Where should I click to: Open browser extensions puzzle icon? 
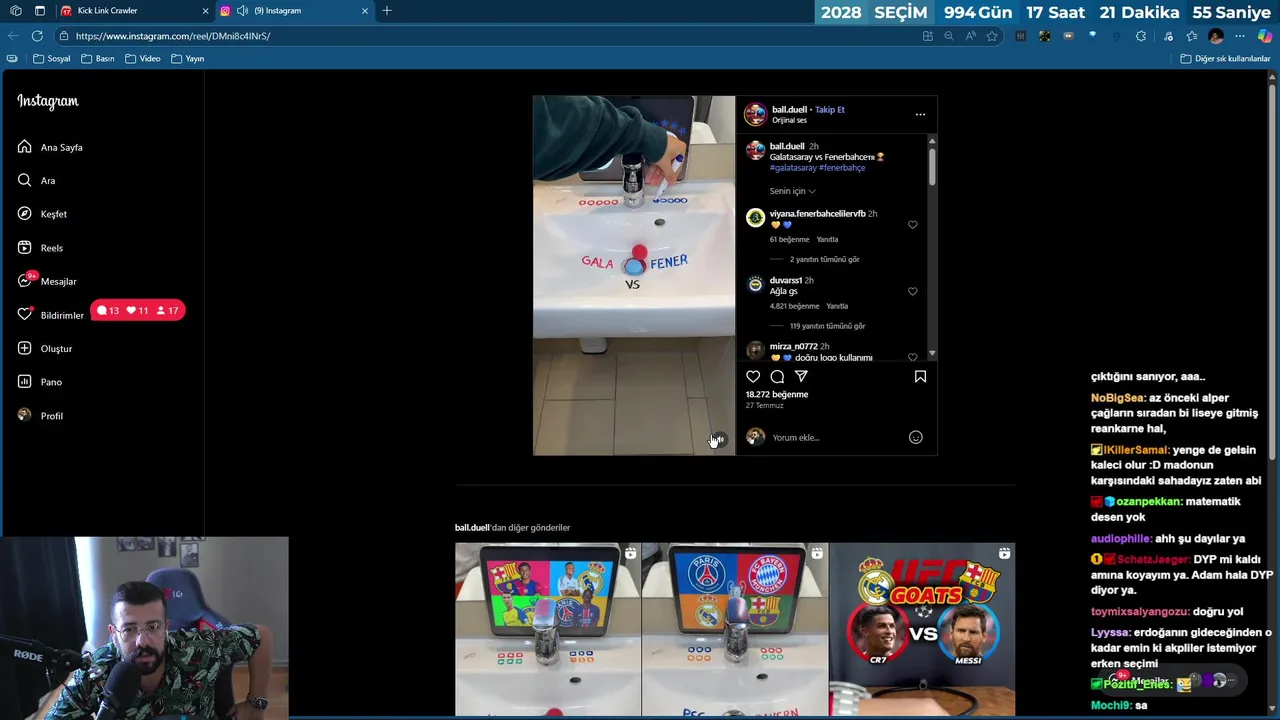click(1141, 36)
